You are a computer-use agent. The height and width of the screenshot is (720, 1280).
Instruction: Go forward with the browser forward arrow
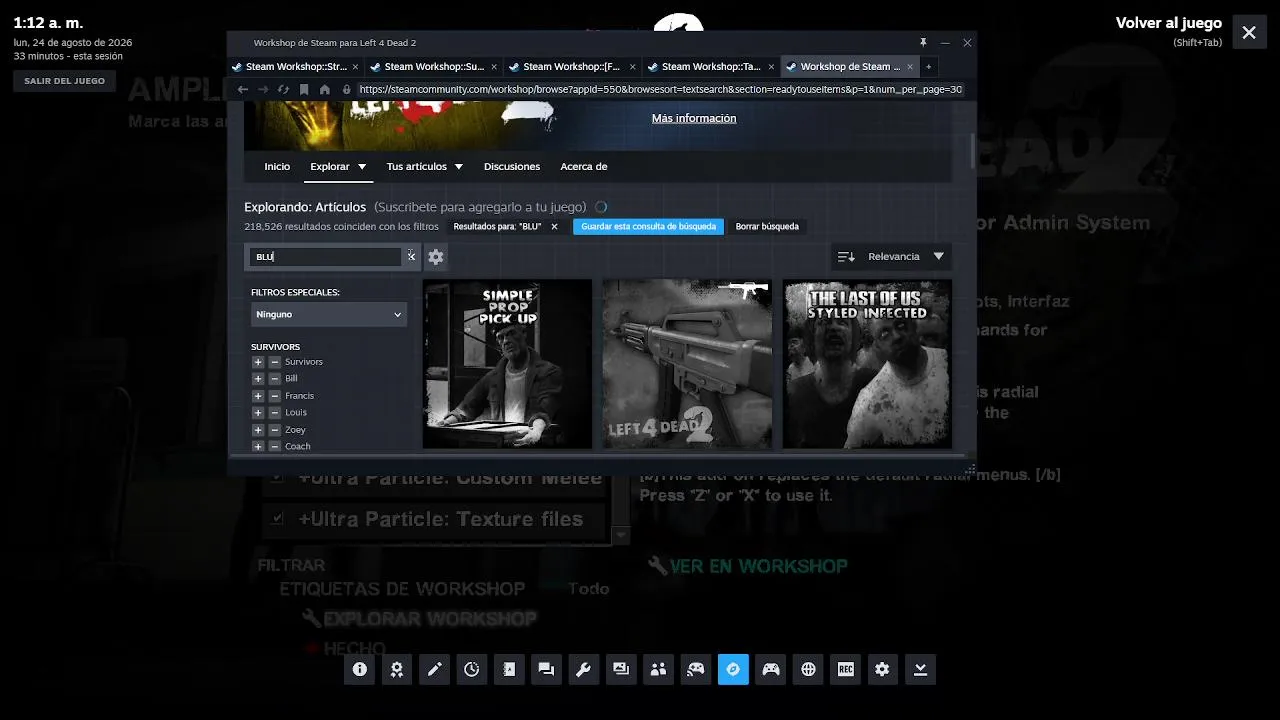263,89
